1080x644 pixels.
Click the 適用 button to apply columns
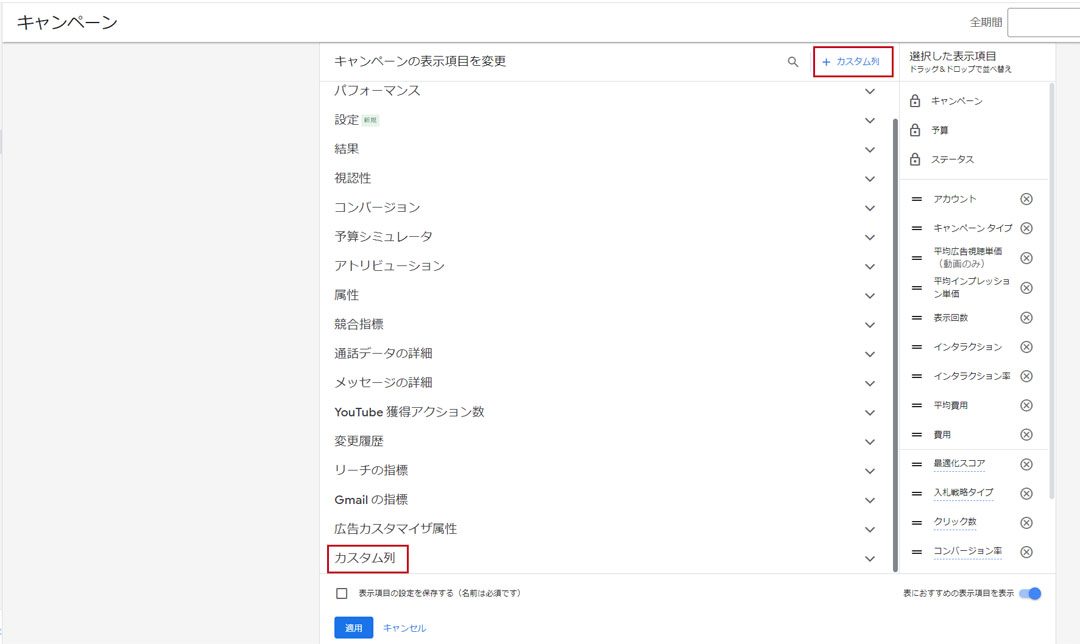(352, 627)
